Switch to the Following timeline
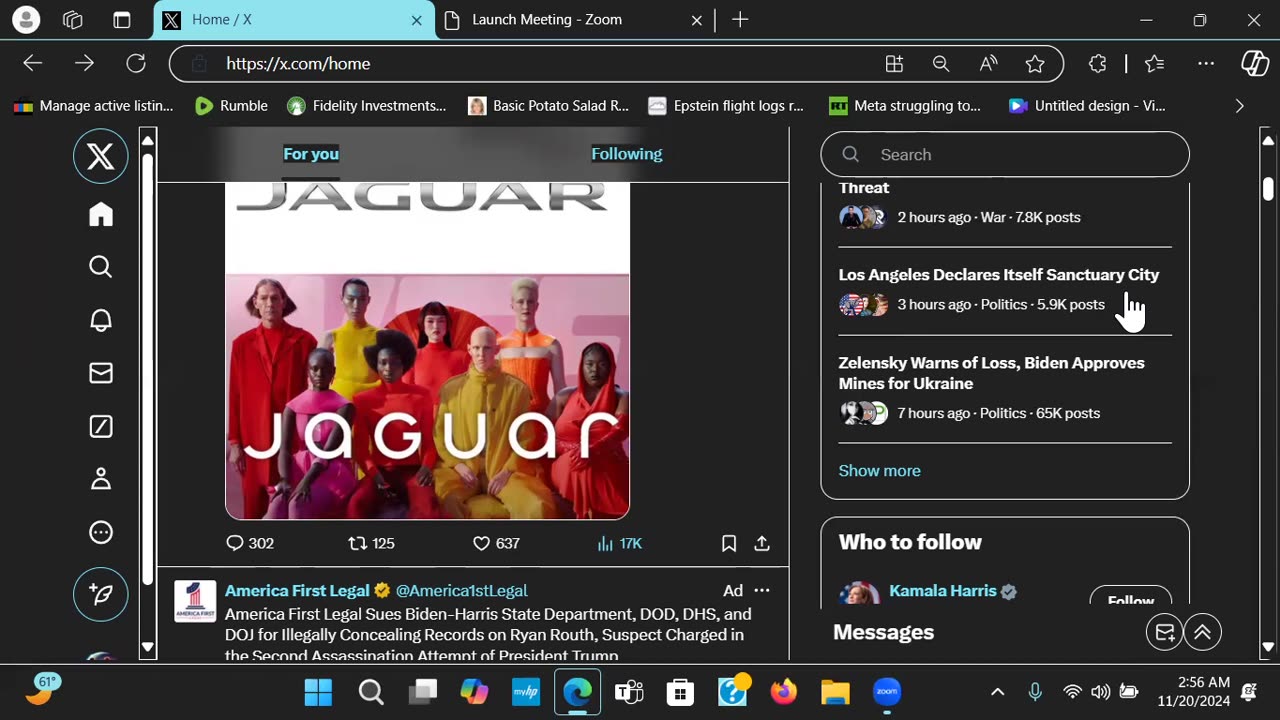This screenshot has height=720, width=1280. coord(627,154)
